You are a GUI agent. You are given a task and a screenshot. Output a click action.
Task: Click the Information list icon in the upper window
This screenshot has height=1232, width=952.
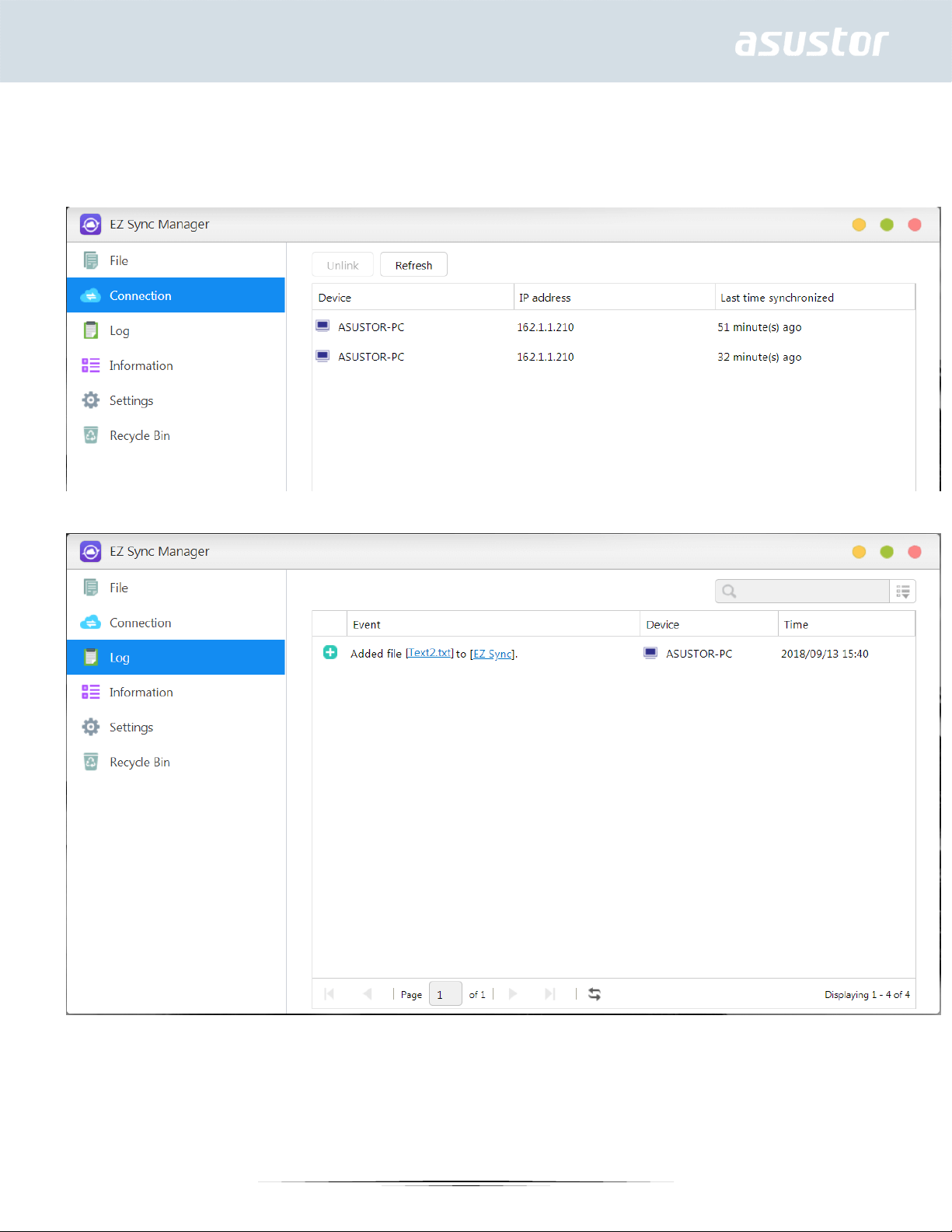point(91,365)
